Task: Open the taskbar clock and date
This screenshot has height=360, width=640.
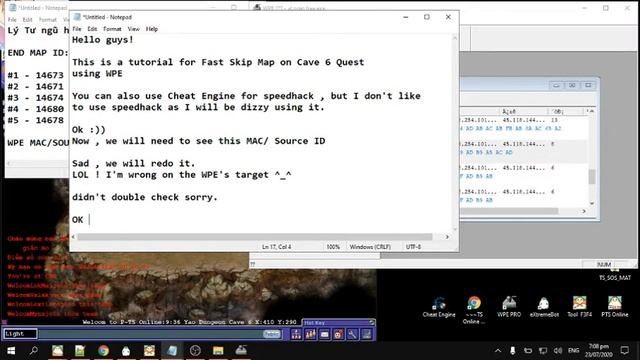Action: pos(599,351)
